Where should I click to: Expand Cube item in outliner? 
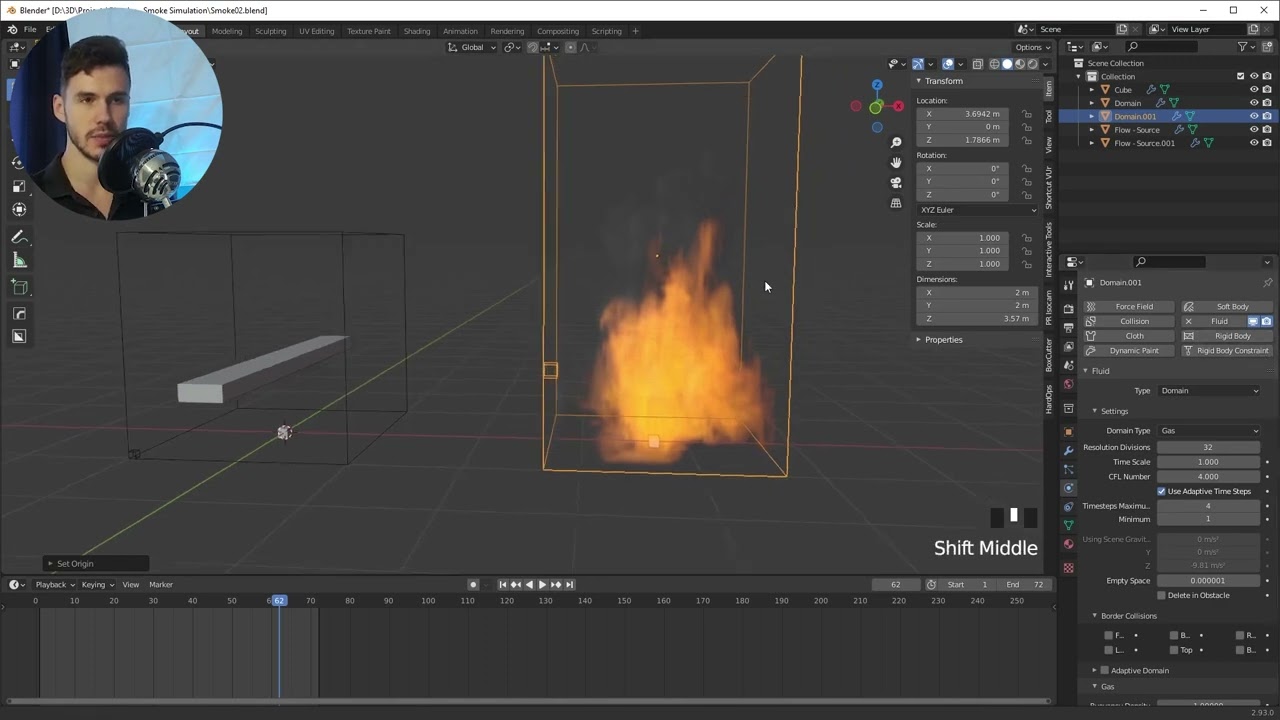point(1092,90)
